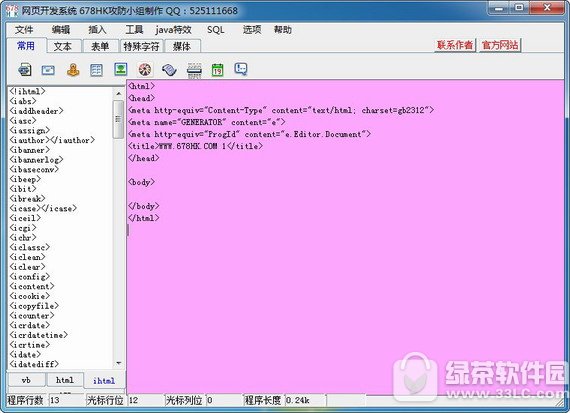
Task: Select the <iconfig> tag entry
Action: tap(30, 277)
